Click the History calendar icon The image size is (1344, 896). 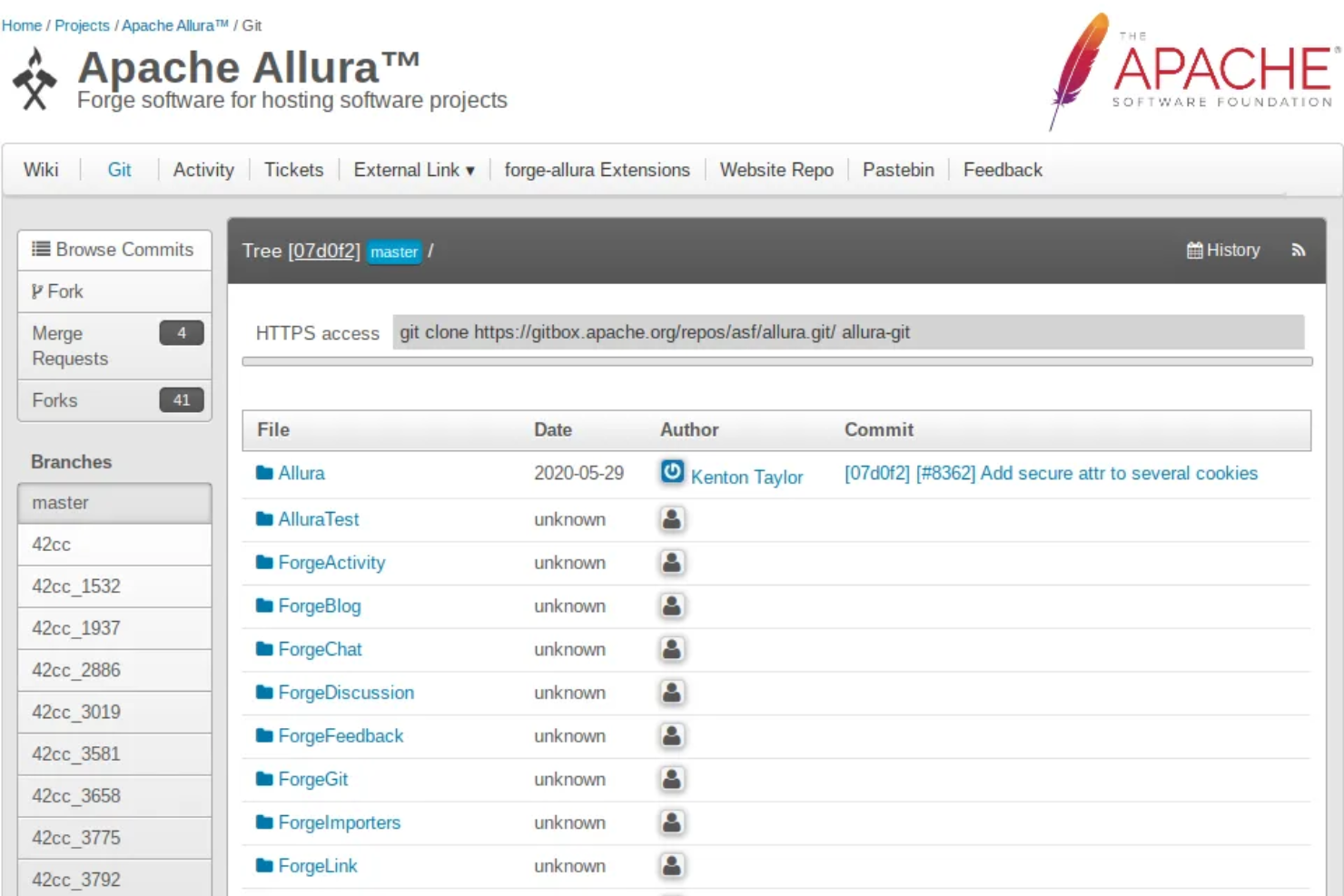1194,251
